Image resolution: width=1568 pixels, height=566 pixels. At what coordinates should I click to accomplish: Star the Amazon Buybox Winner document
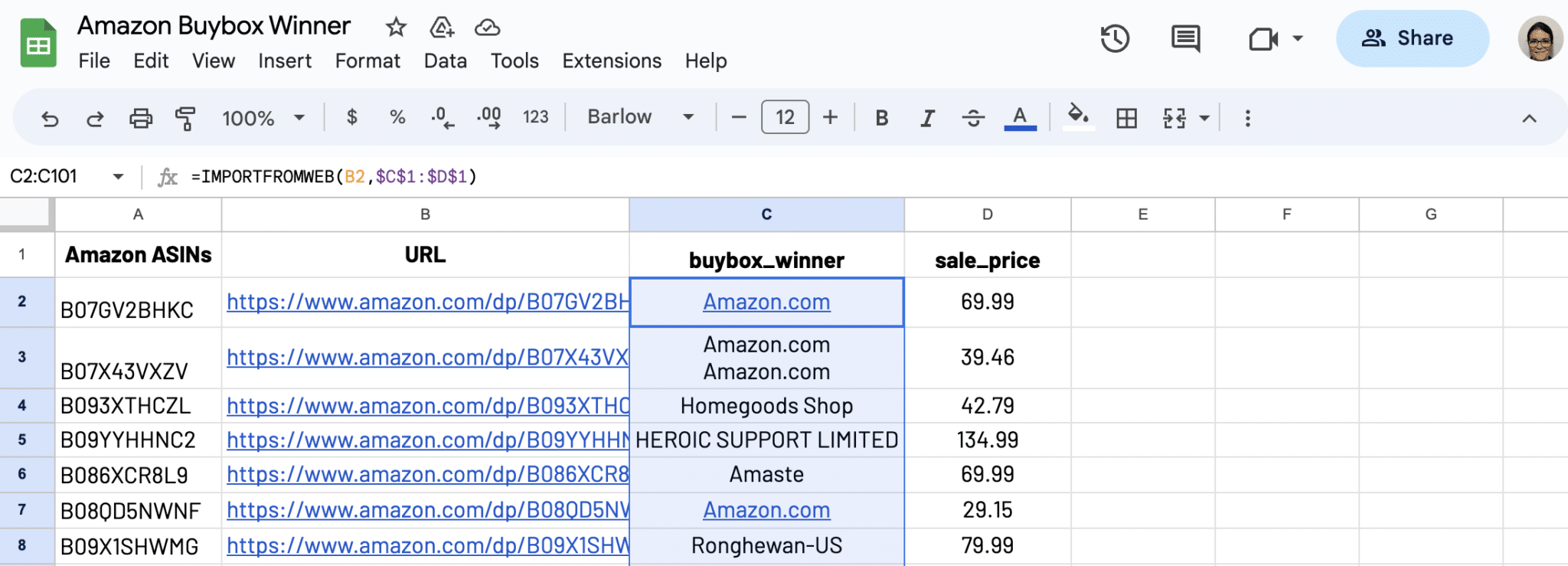396,28
